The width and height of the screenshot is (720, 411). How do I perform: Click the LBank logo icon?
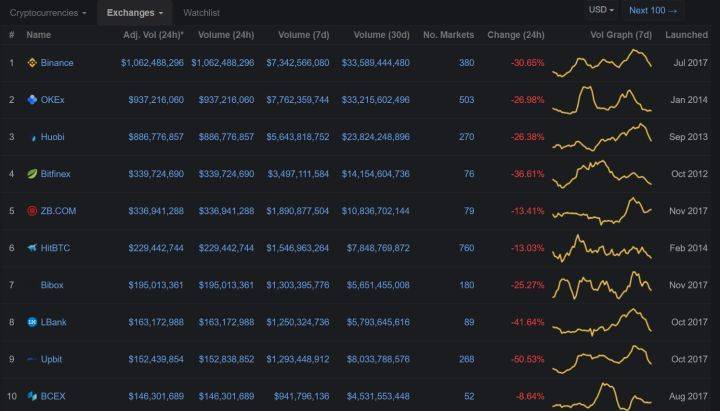pyautogui.click(x=32, y=322)
